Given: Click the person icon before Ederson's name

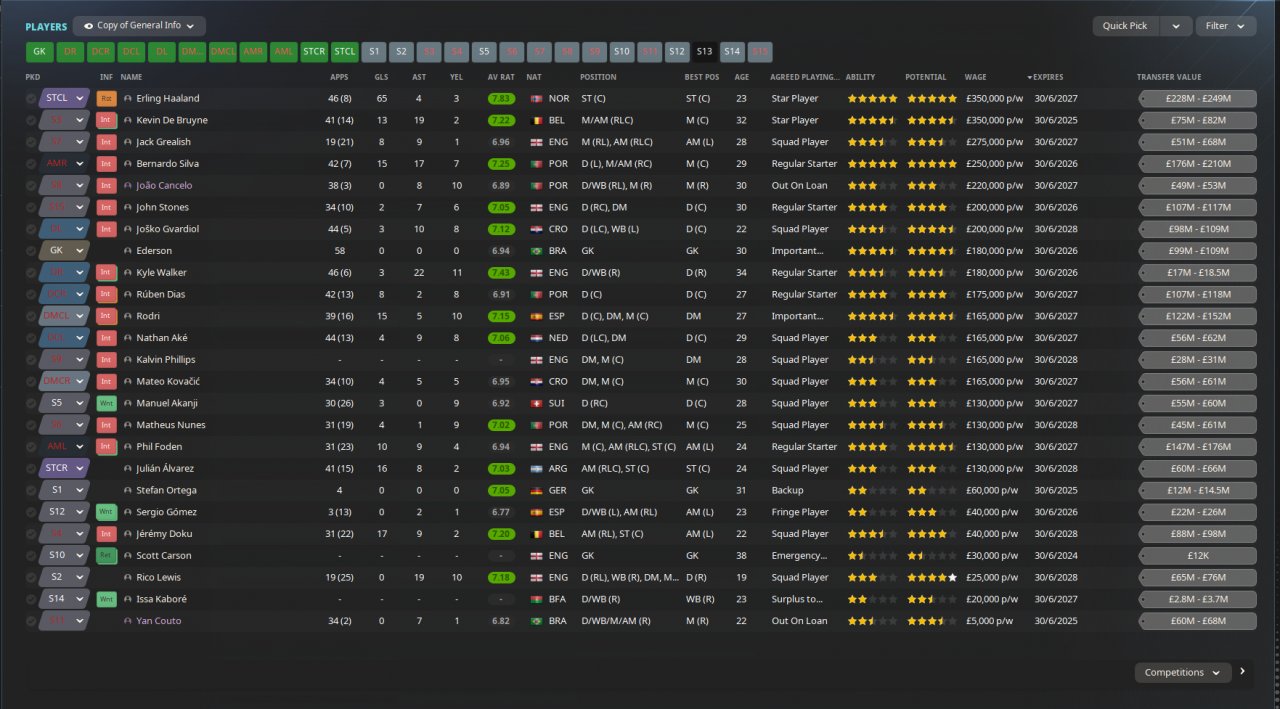Looking at the screenshot, I should [x=128, y=251].
